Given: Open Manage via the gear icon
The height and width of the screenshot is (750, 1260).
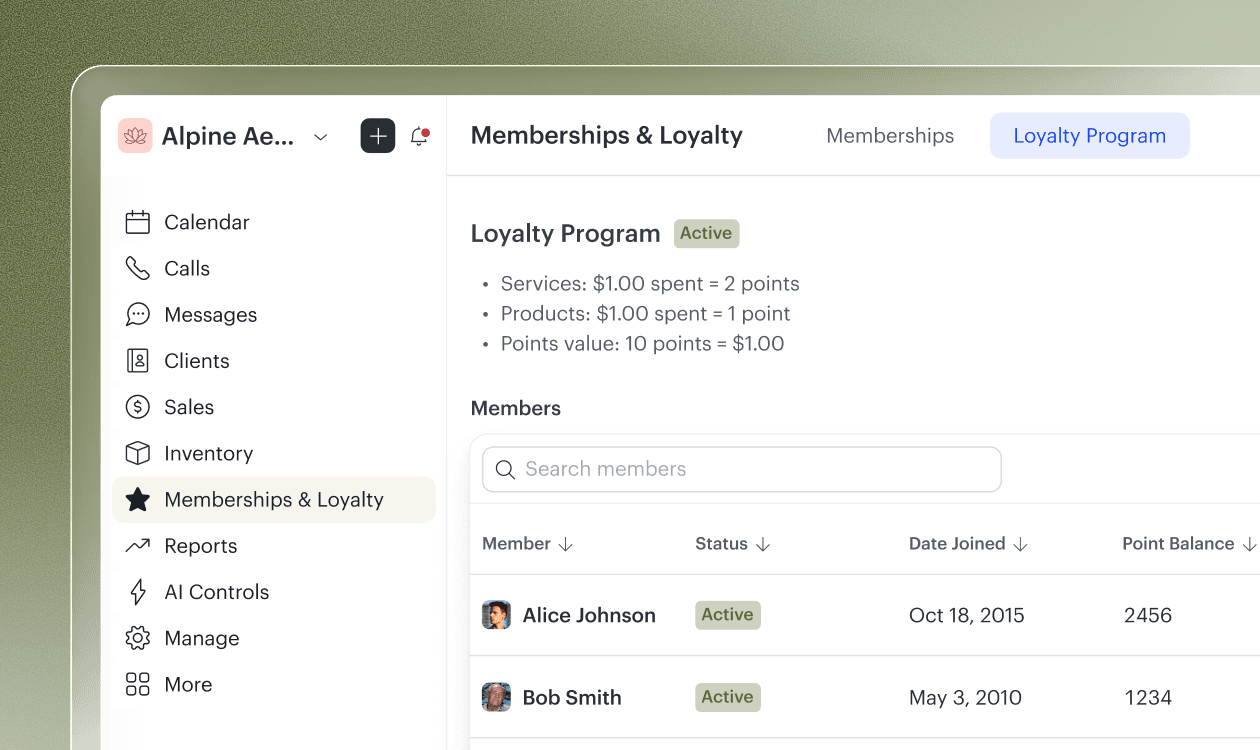Looking at the screenshot, I should coord(137,638).
